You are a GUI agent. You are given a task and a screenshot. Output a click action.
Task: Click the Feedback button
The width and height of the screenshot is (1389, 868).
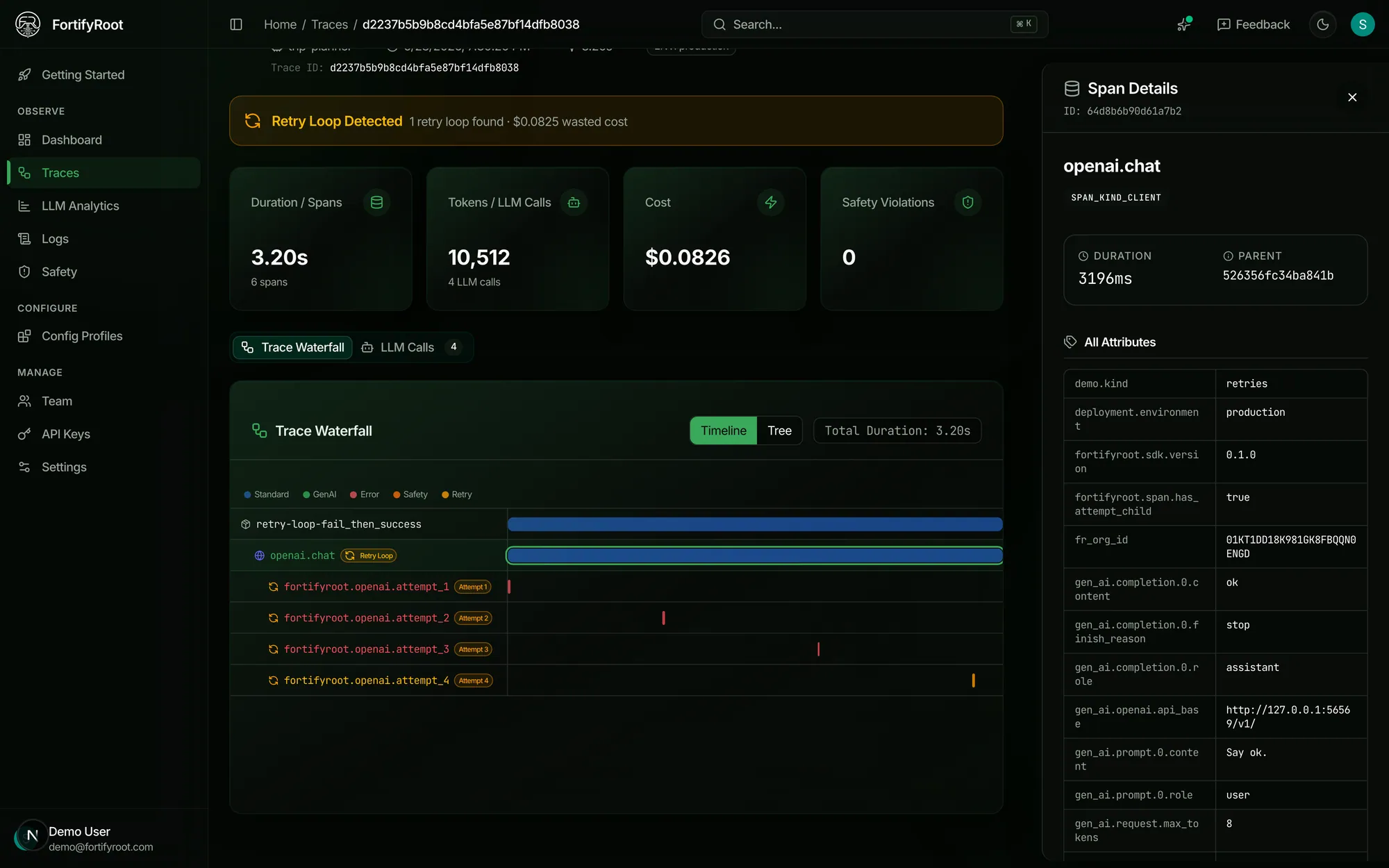[x=1254, y=24]
